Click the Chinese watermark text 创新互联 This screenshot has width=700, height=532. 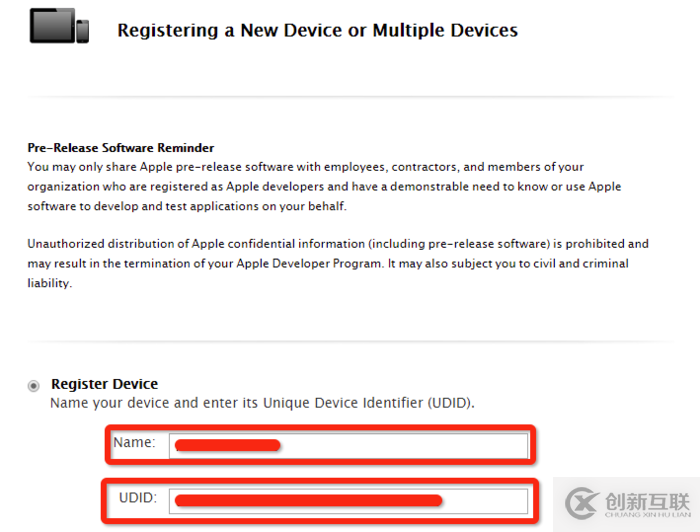pyautogui.click(x=647, y=501)
